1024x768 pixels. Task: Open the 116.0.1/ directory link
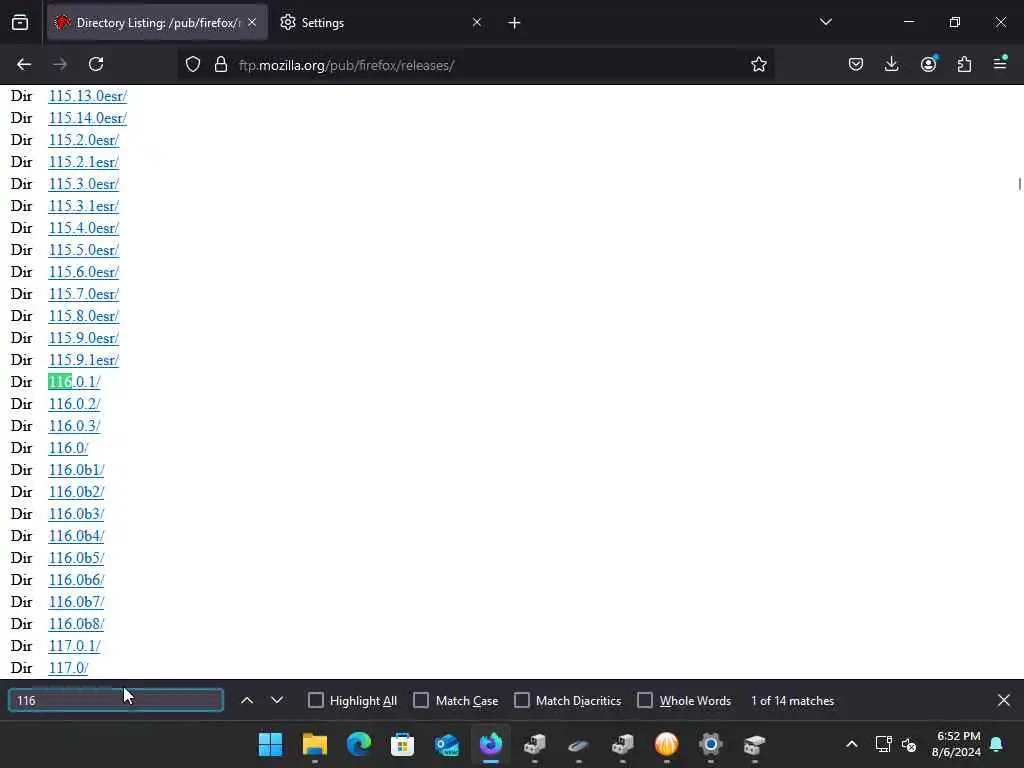point(74,381)
